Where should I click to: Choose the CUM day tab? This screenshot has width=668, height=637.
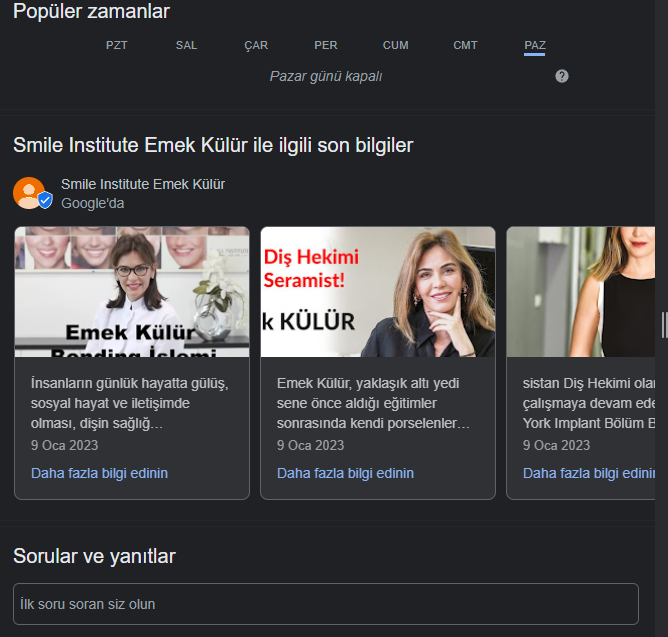click(395, 45)
